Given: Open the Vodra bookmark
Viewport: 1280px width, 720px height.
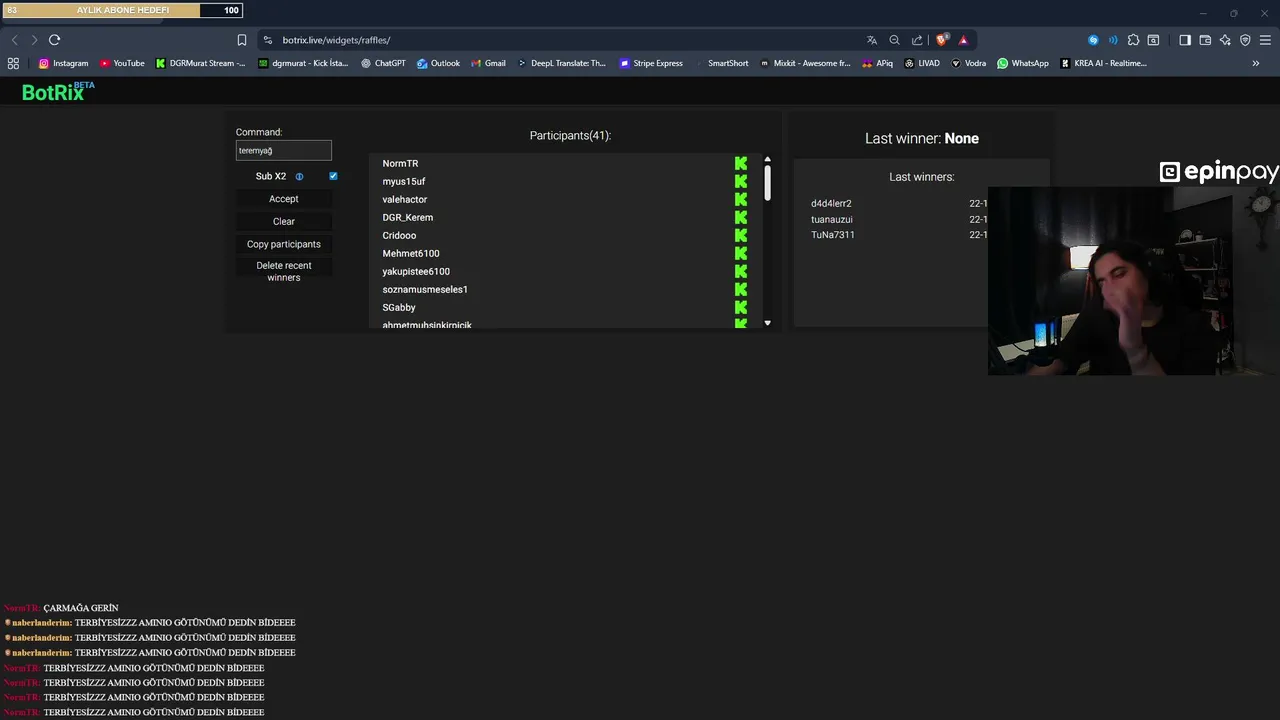Looking at the screenshot, I should point(968,63).
